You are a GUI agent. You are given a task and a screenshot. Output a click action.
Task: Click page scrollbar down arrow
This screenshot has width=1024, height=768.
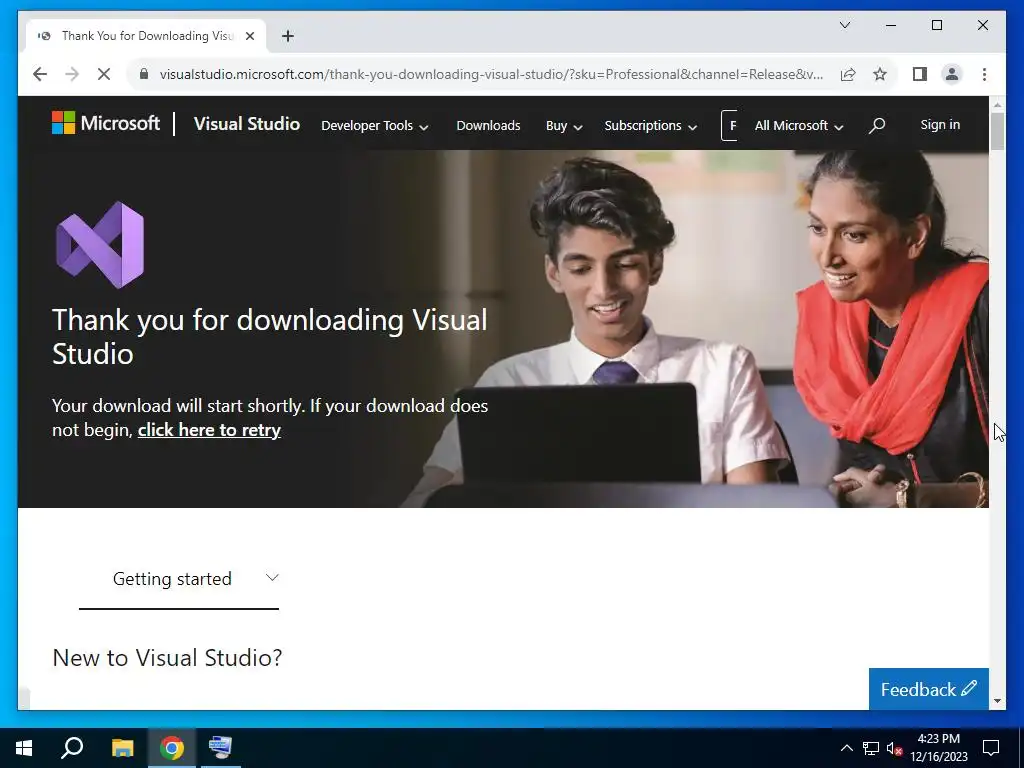997,701
